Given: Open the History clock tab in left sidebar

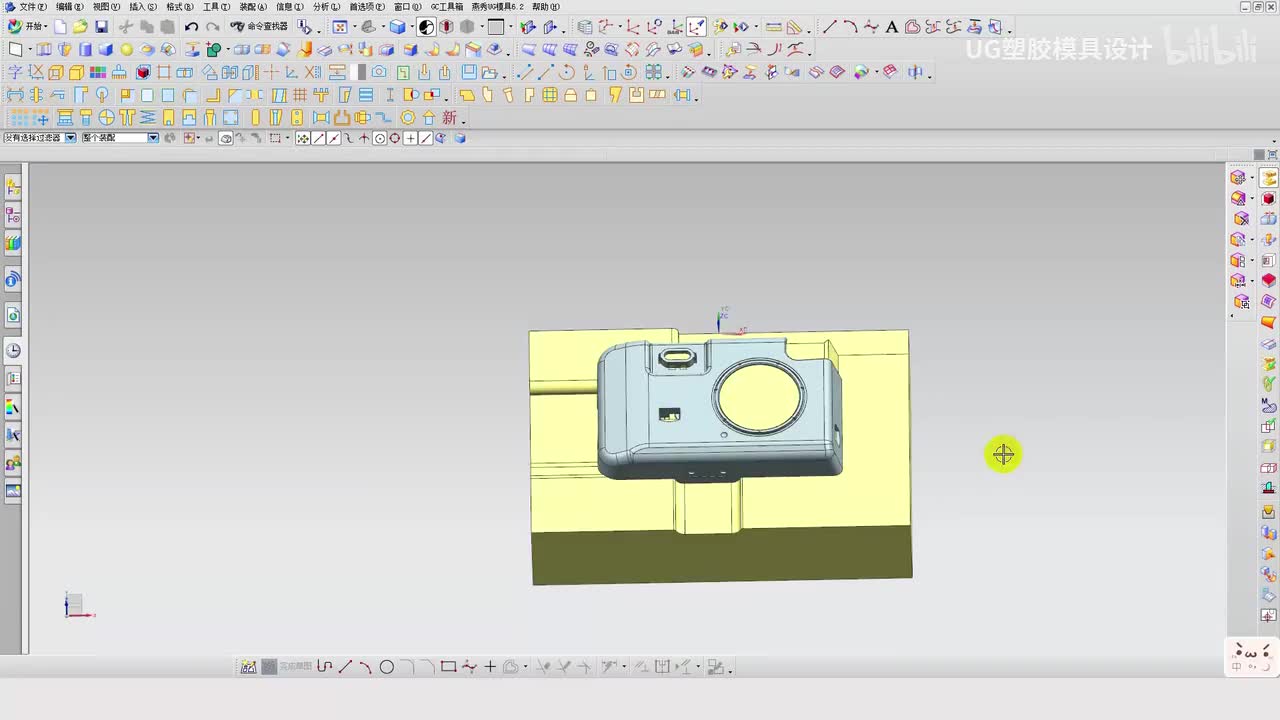Looking at the screenshot, I should 13,350.
